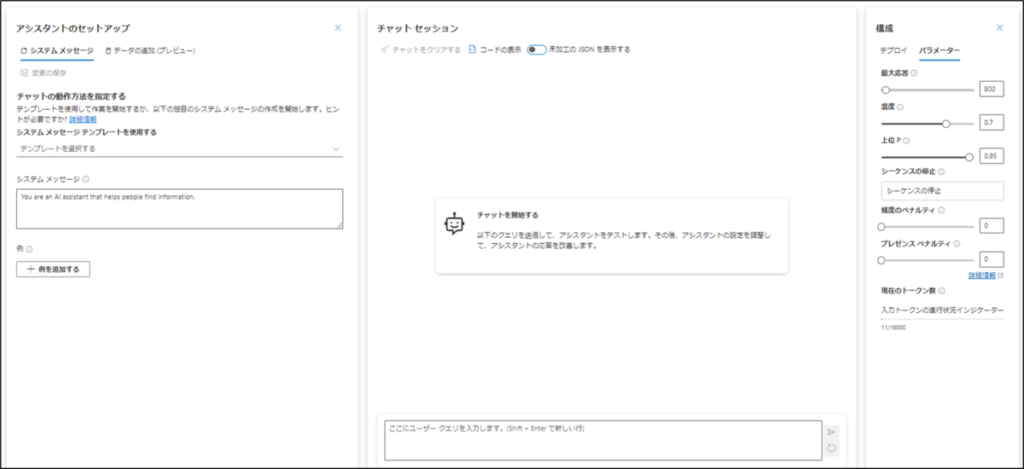The height and width of the screenshot is (469, 1024).
Task: Click the シーケンスの停止 input field
Action: pos(942,191)
